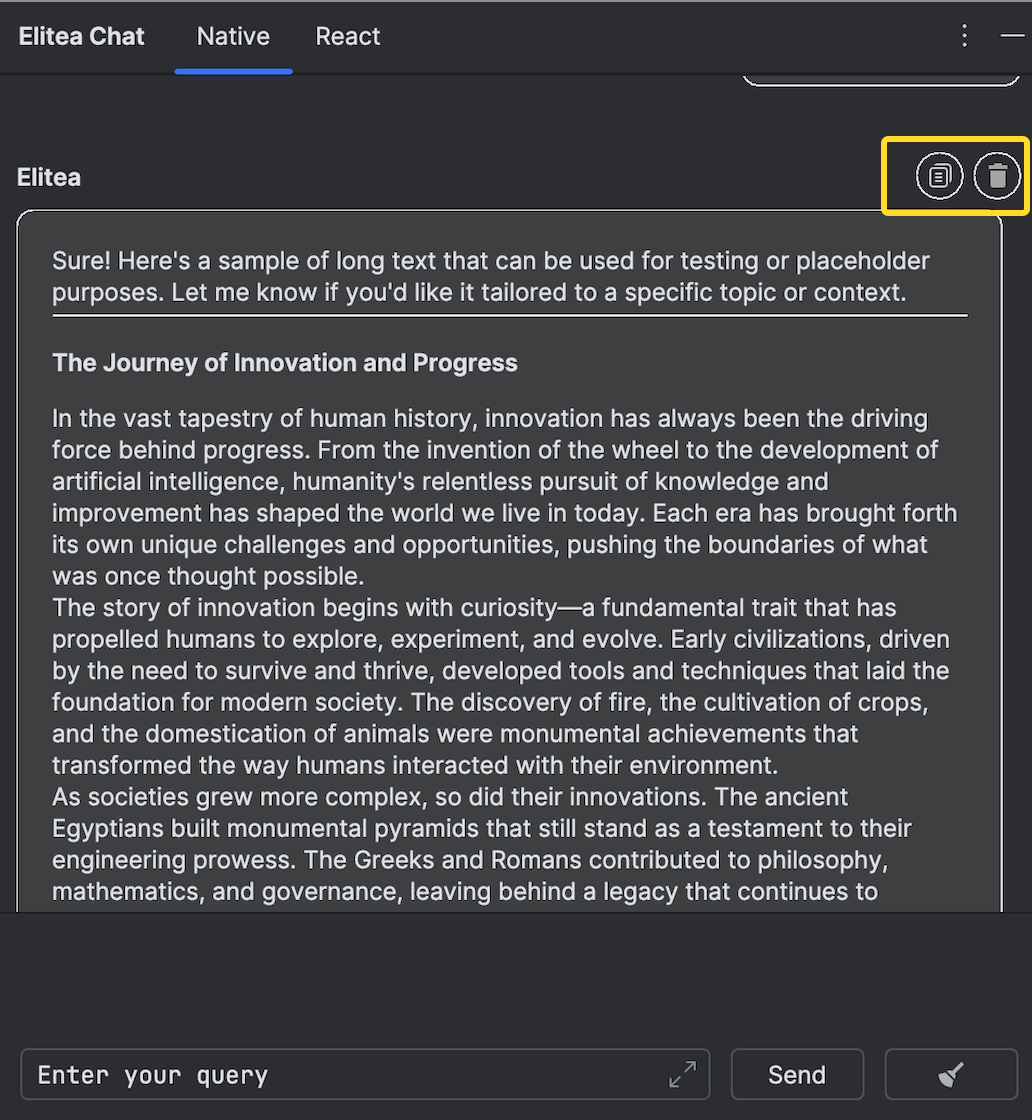The image size is (1032, 1120).
Task: Click the Elitea Chat panel title
Action: click(81, 36)
